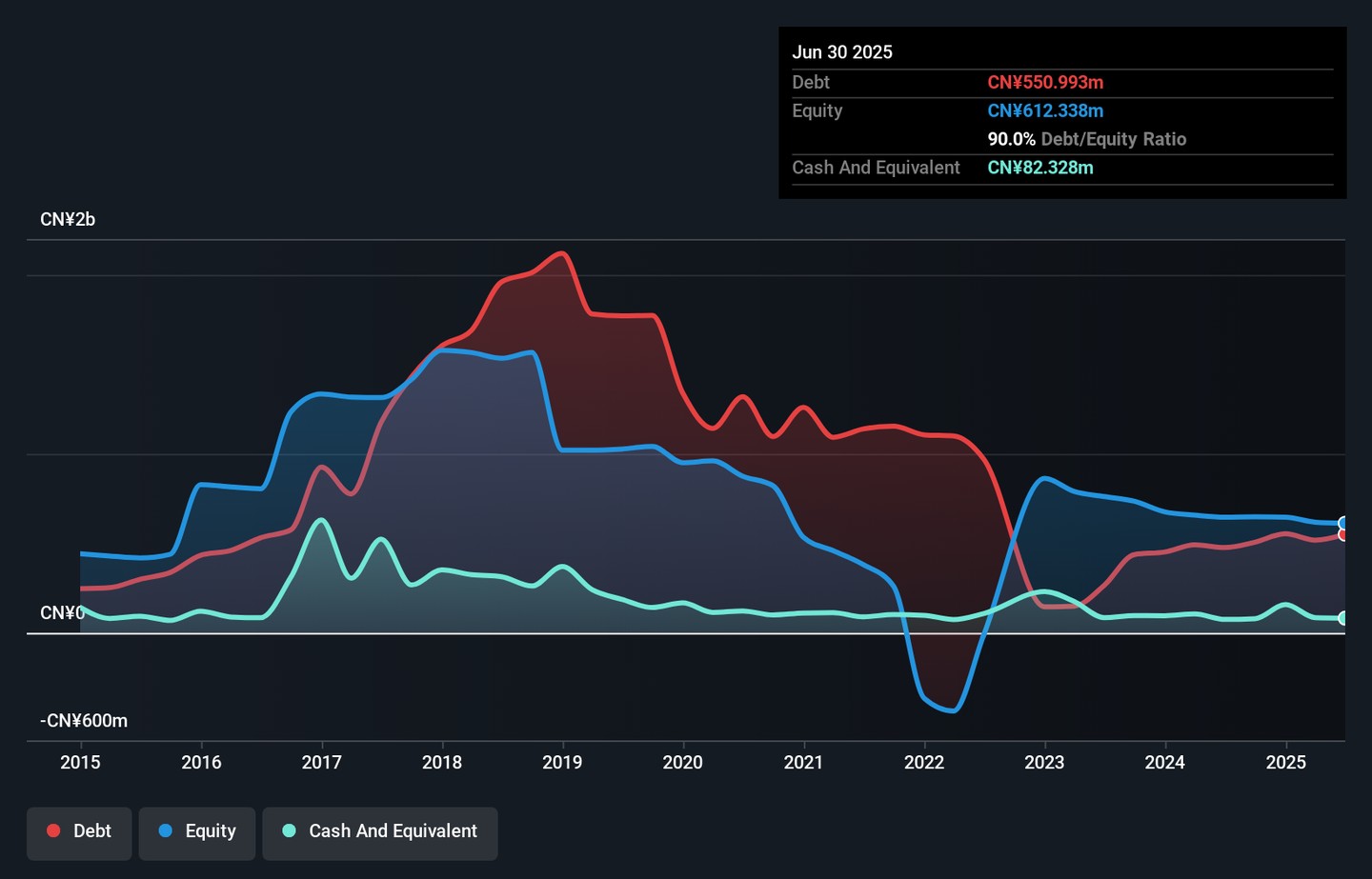Click the CN¥0 baseline label
1372x879 pixels.
(x=62, y=612)
